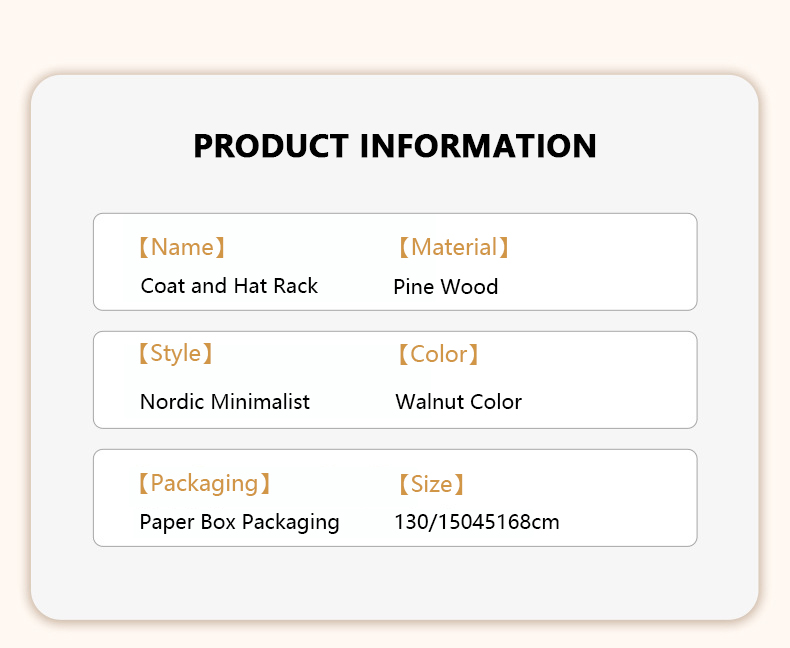
Task: Click the Style field label
Action: point(176,353)
